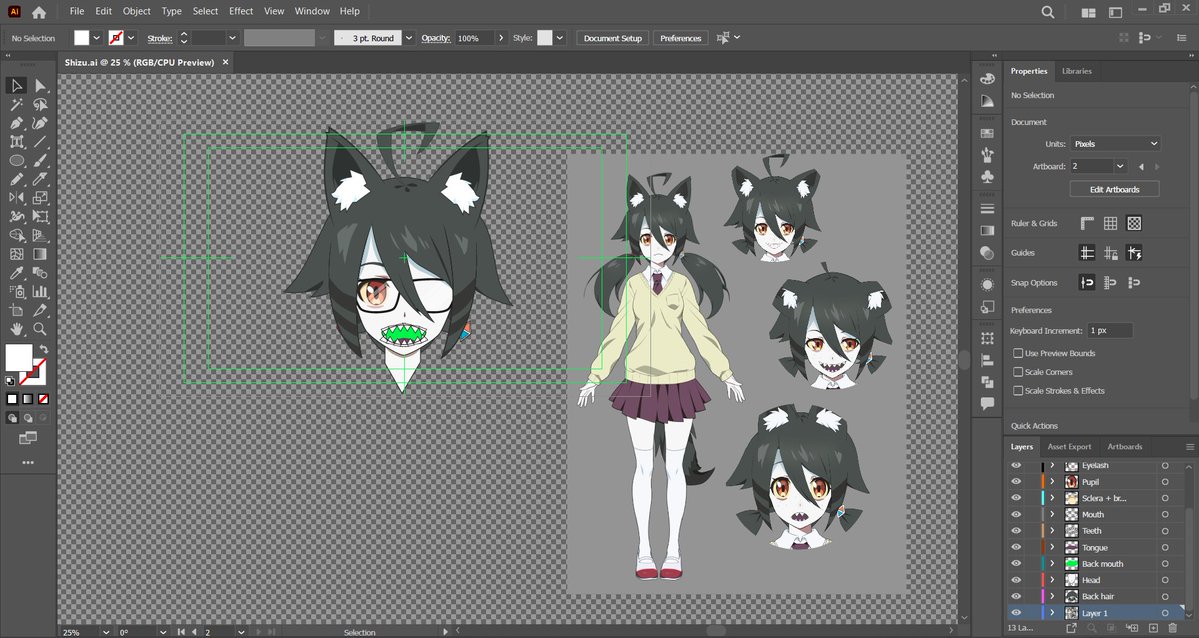Viewport: 1199px width, 638px height.
Task: Open the Artboard number dropdown in Properties
Action: click(1120, 166)
